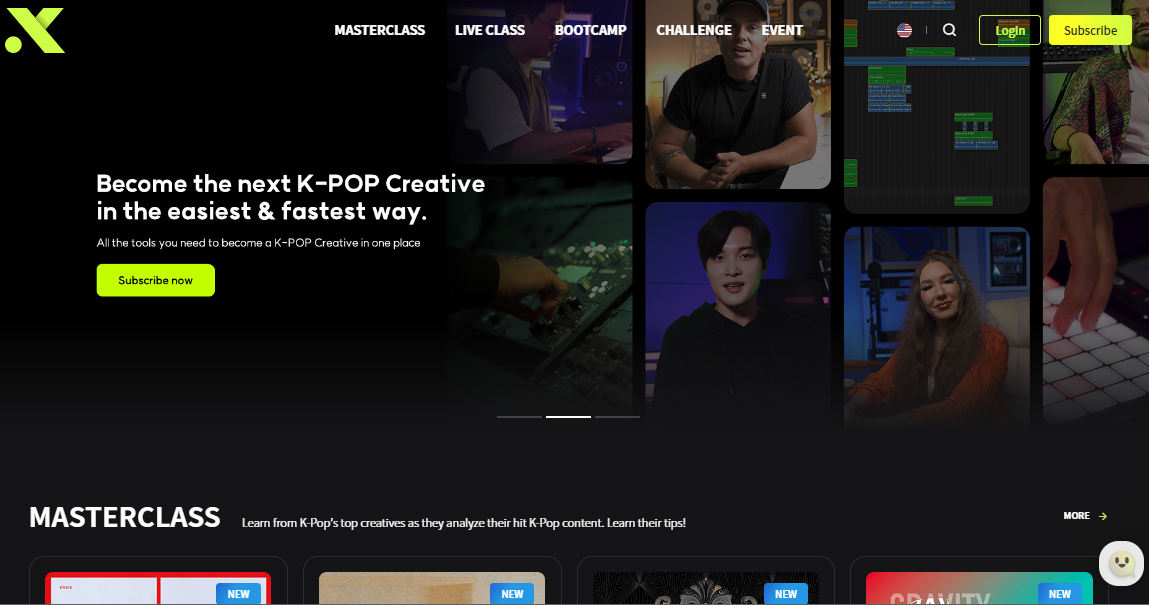Jump to the first carousel slide indicator
The image size is (1149, 605).
(519, 416)
